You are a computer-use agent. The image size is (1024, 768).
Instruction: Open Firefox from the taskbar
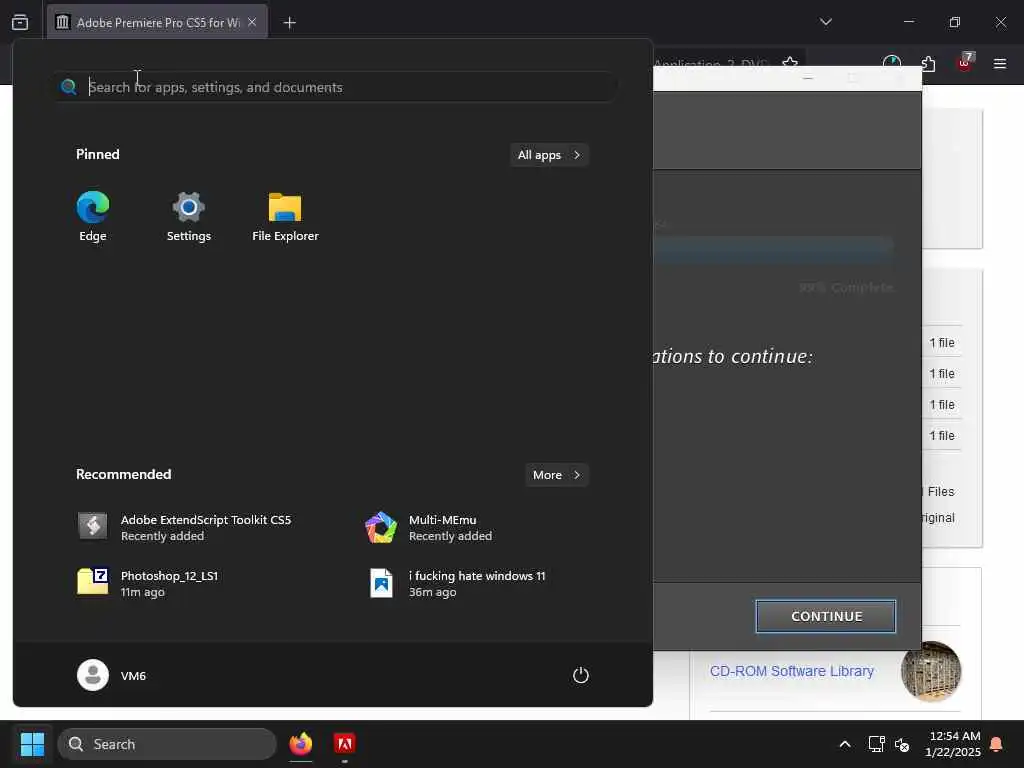[x=300, y=744]
